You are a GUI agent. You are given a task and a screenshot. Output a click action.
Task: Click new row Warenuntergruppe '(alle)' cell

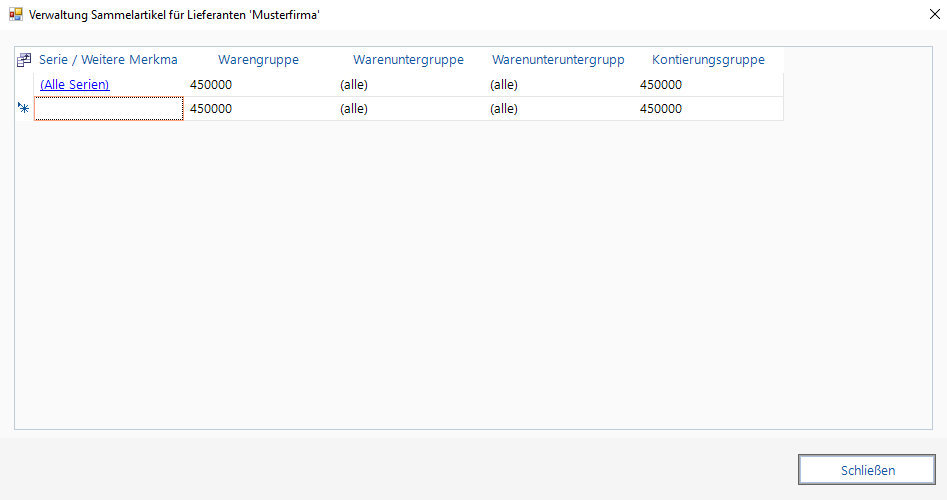tap(408, 109)
